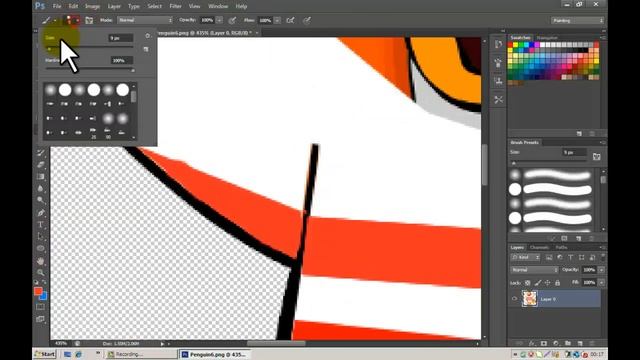The height and width of the screenshot is (360, 640).
Task: Lock transparent pixels of the layer
Action: coord(528,282)
